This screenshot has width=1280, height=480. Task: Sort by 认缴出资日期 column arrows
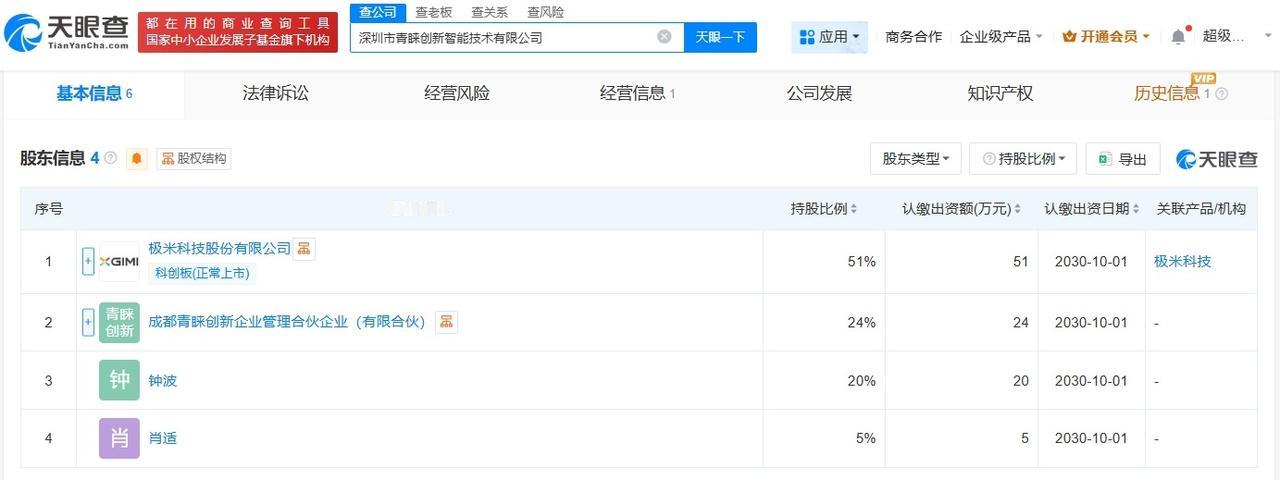click(1136, 209)
